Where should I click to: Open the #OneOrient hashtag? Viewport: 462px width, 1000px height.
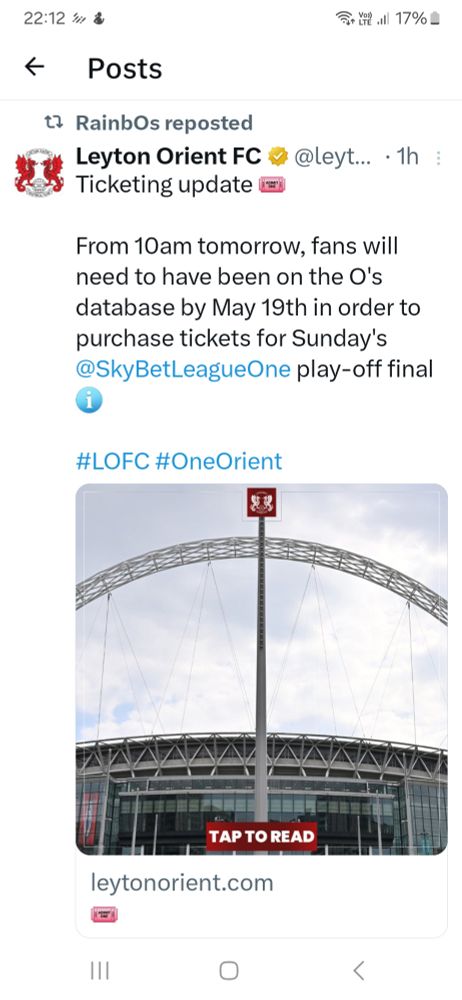218,461
